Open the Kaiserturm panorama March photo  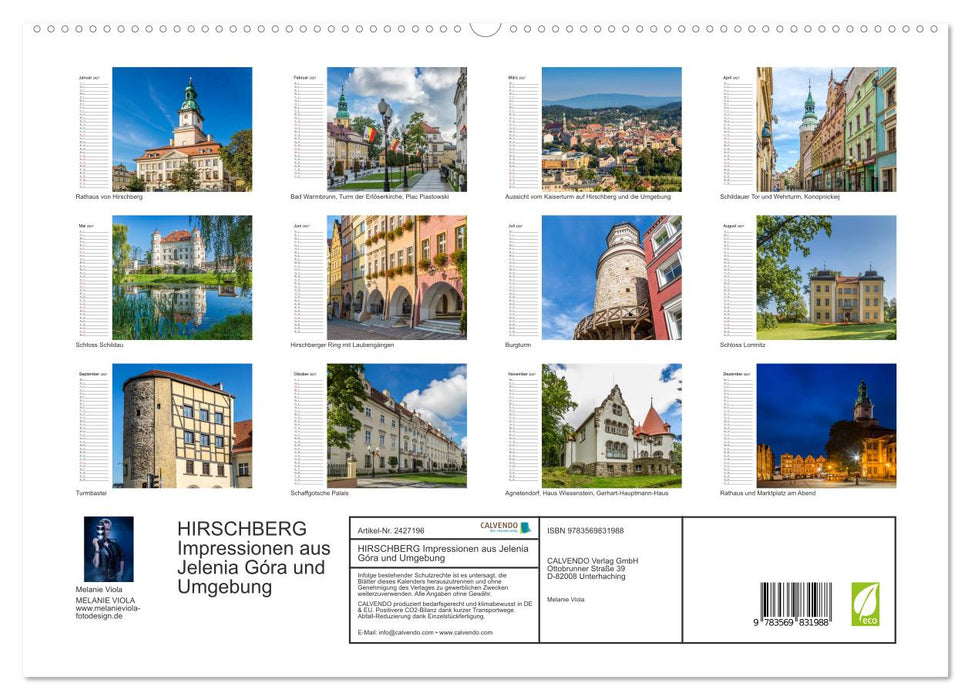click(612, 129)
